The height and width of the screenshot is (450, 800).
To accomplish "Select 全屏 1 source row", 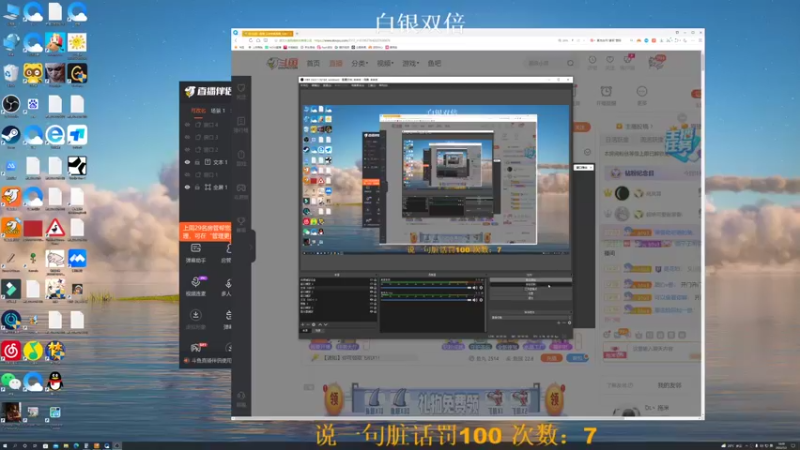I will click(x=205, y=187).
